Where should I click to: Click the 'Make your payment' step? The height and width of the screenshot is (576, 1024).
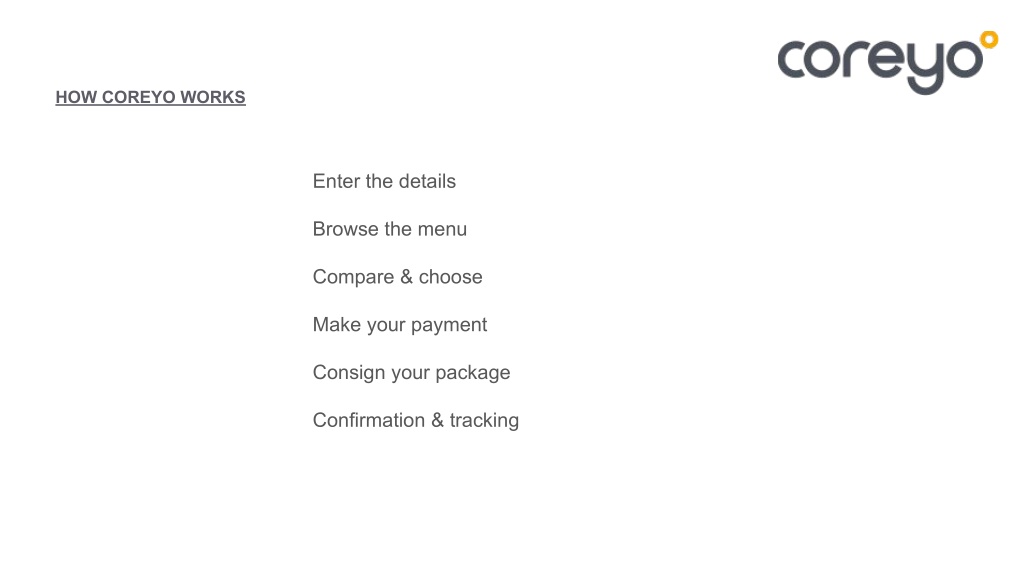coord(400,325)
